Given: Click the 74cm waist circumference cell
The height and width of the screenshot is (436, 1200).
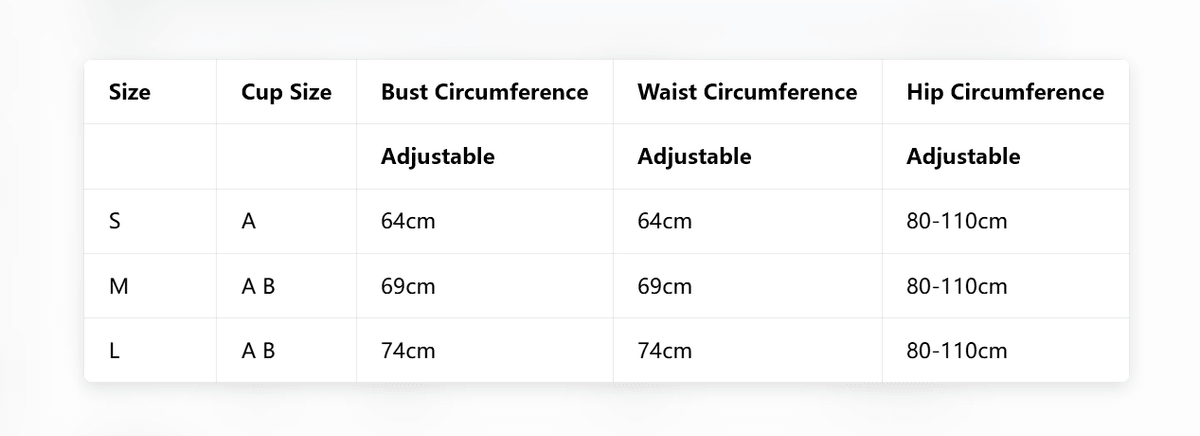Looking at the screenshot, I should point(664,351).
